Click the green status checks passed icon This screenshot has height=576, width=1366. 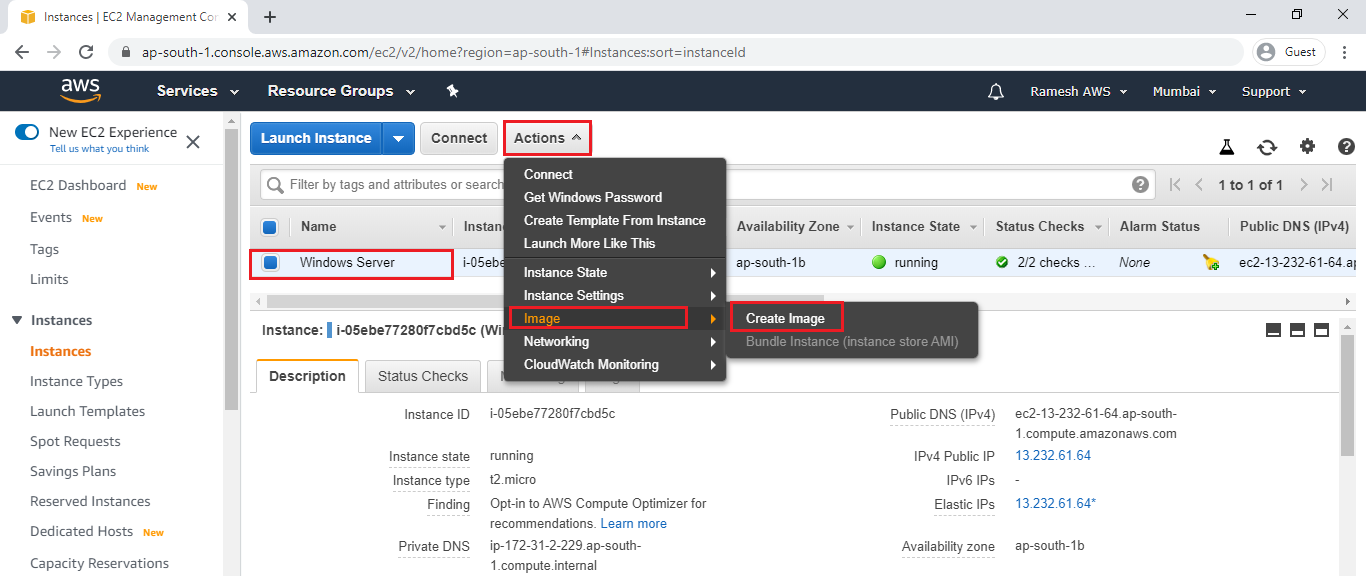tap(1002, 263)
